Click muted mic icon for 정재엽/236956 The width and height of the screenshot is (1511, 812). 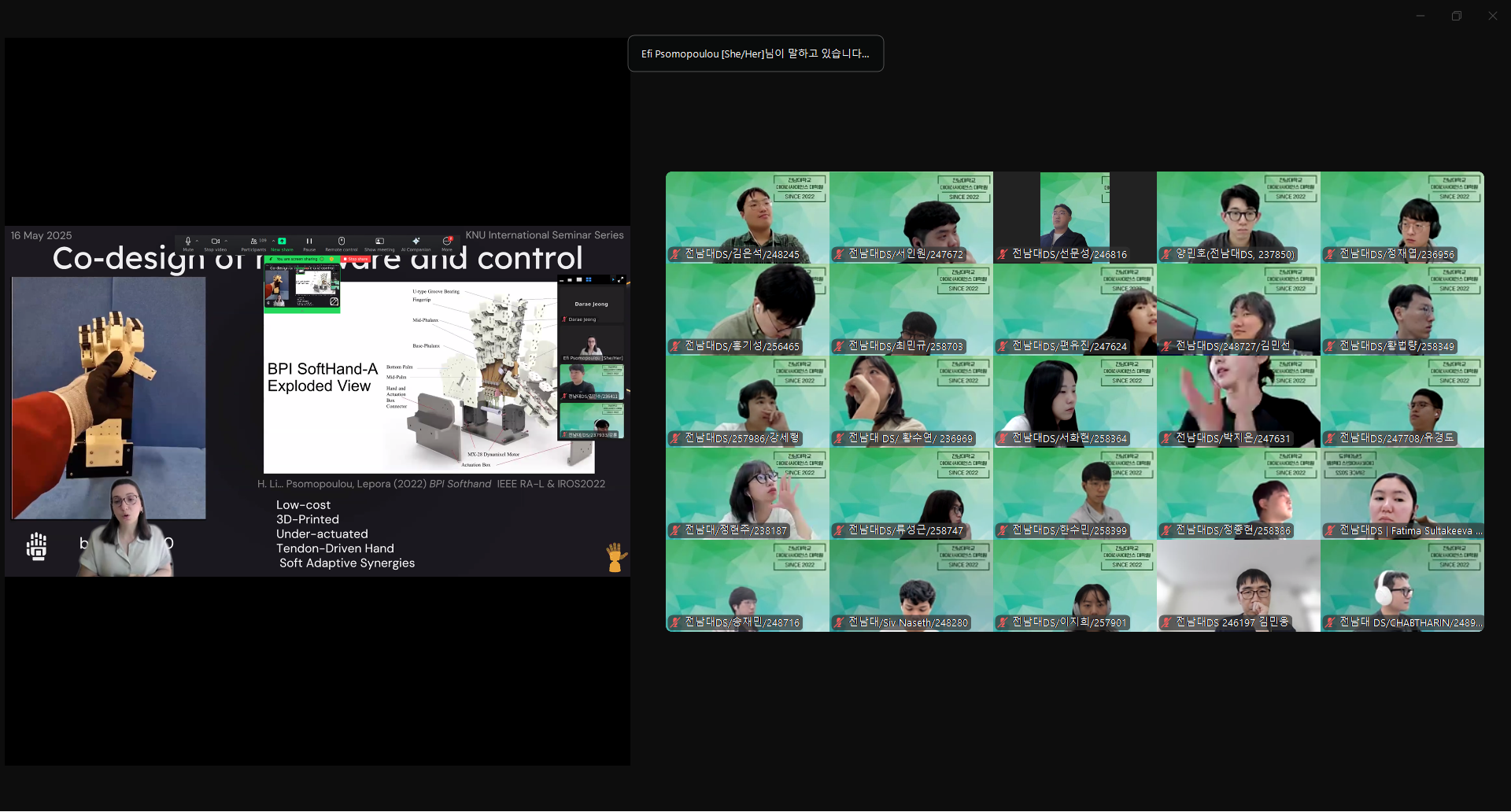1330,254
